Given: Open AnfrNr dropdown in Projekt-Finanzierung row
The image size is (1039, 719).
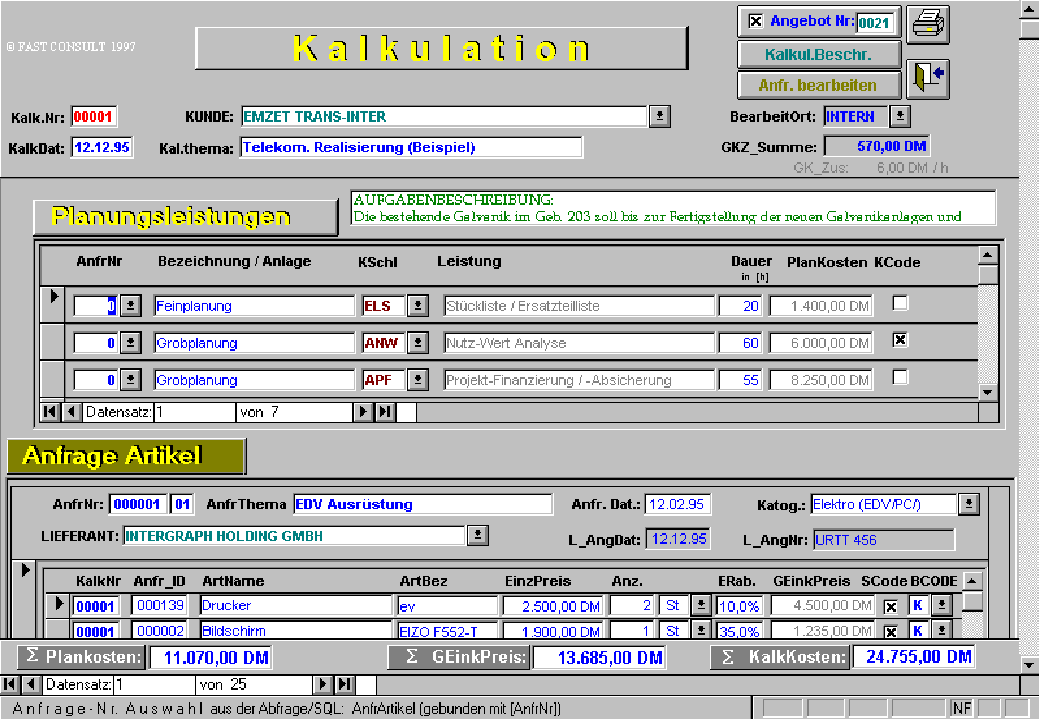Looking at the screenshot, I should pyautogui.click(x=131, y=380).
